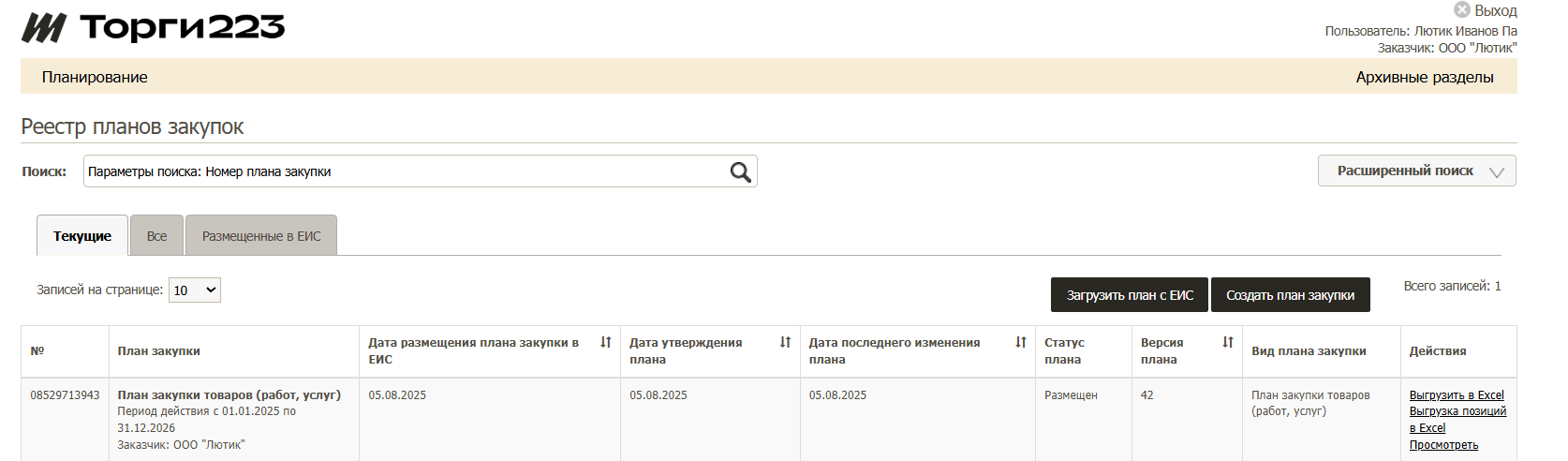
Task: Open the Архивные разделы menu
Action: pos(1424,77)
